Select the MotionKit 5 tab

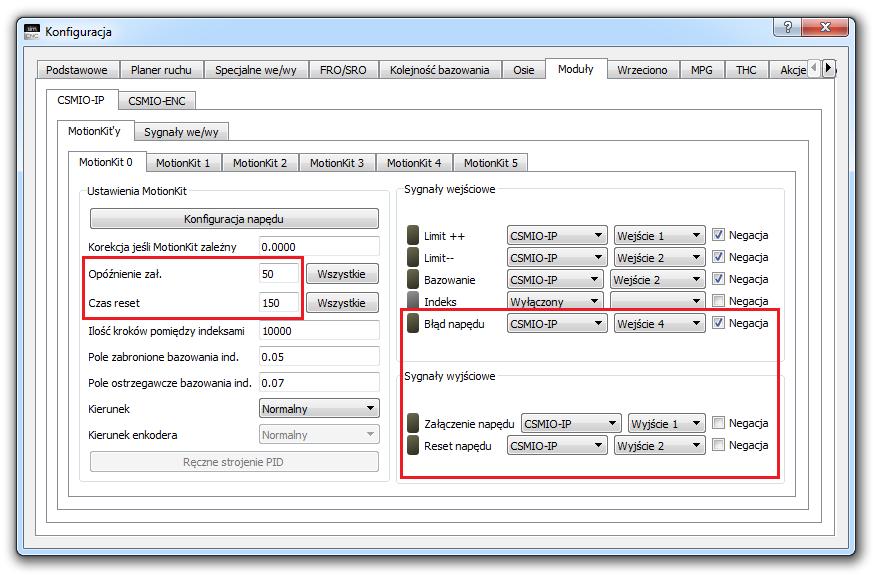click(x=491, y=162)
